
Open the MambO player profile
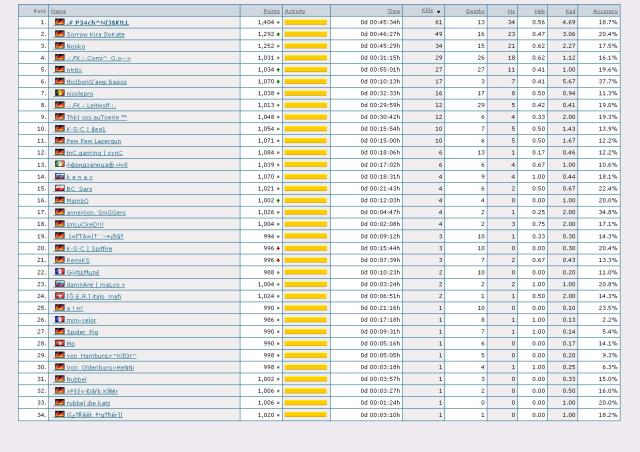tap(77, 200)
